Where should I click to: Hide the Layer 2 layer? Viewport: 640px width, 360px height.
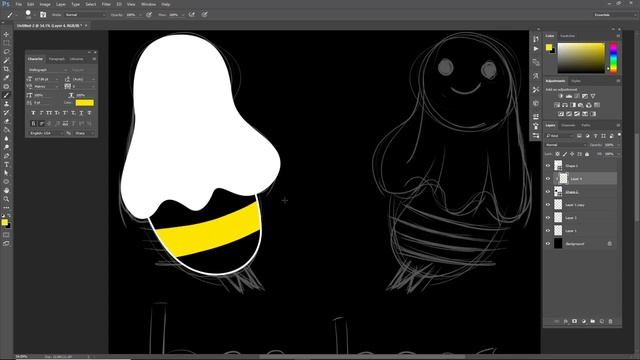548,218
